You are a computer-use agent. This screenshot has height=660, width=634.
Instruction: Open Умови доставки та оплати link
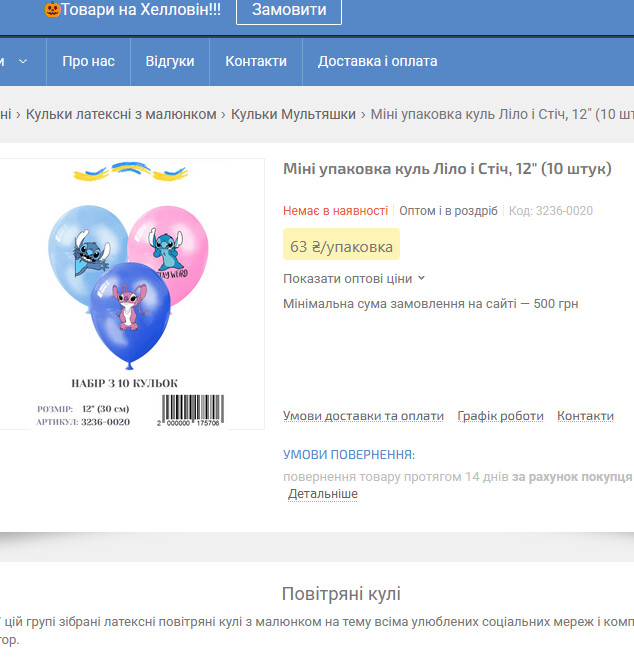[363, 416]
